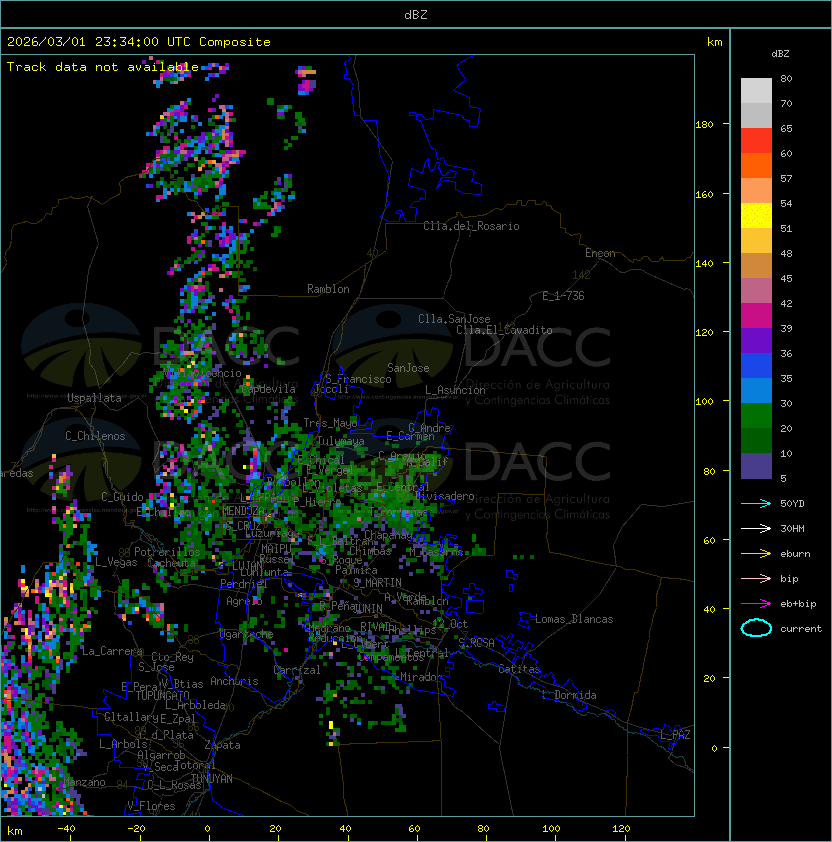
Task: Click the yellow eburn arrow legend icon
Action: coord(756,553)
